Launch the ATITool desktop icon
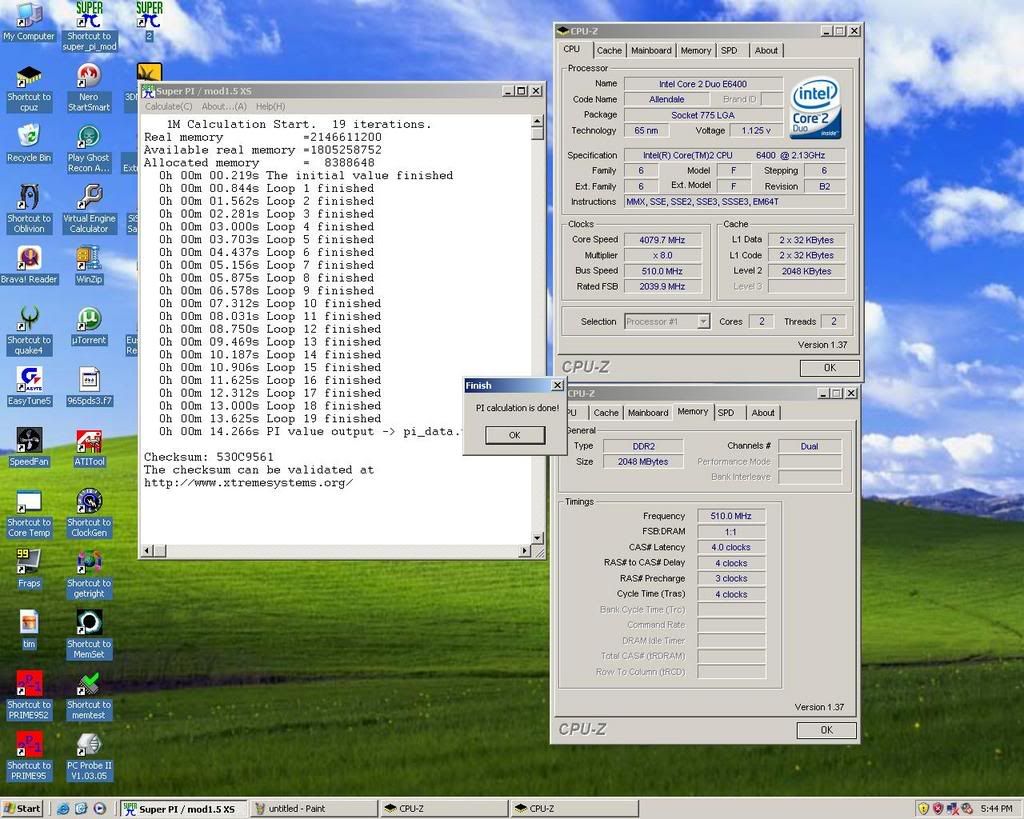 click(89, 441)
